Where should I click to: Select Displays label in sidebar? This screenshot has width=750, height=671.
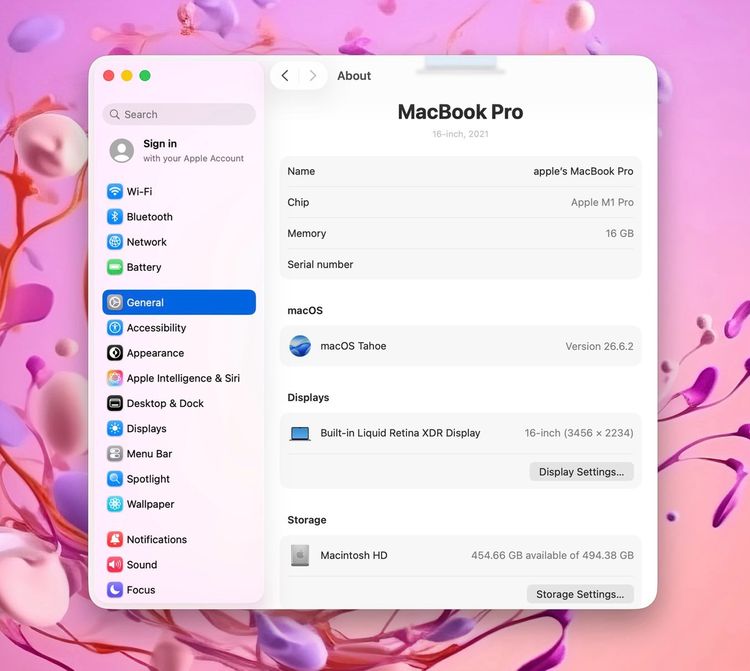click(x=146, y=429)
